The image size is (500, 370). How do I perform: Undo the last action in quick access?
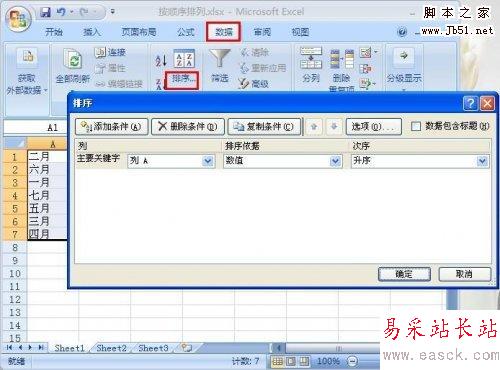[61, 12]
